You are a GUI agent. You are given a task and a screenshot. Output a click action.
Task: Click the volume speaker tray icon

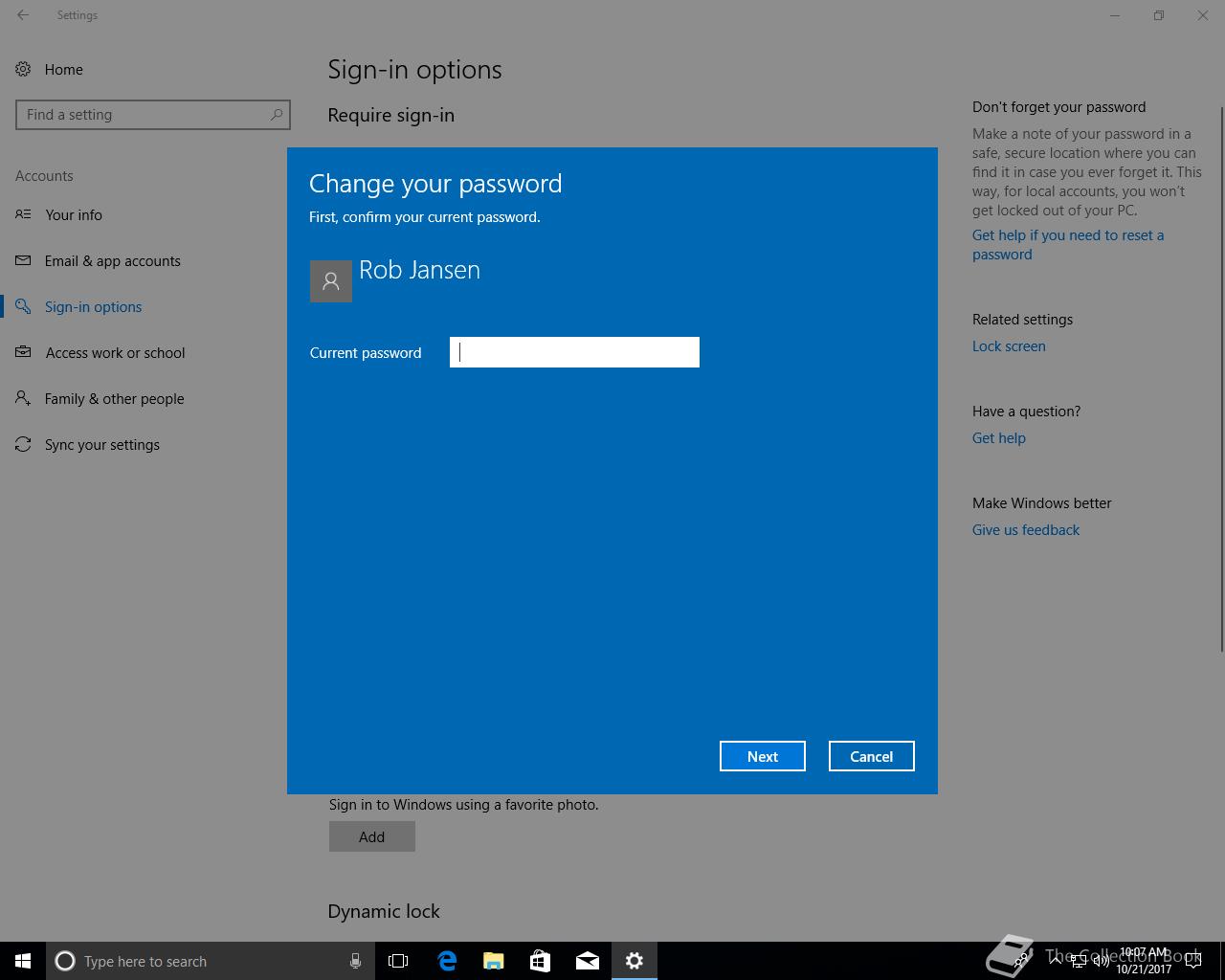[x=1101, y=961]
